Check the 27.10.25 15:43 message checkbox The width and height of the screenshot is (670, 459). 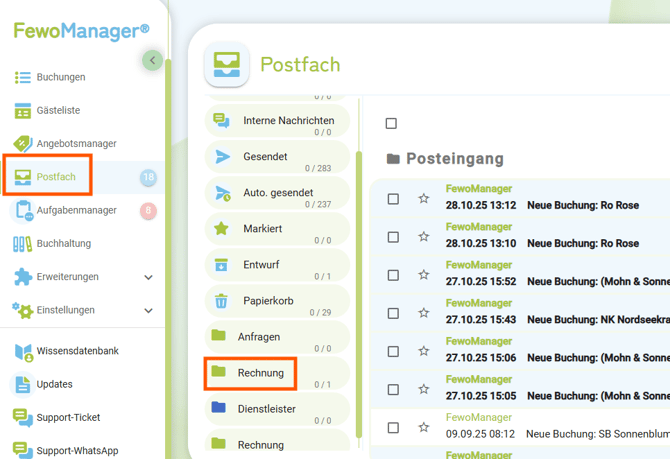point(393,314)
